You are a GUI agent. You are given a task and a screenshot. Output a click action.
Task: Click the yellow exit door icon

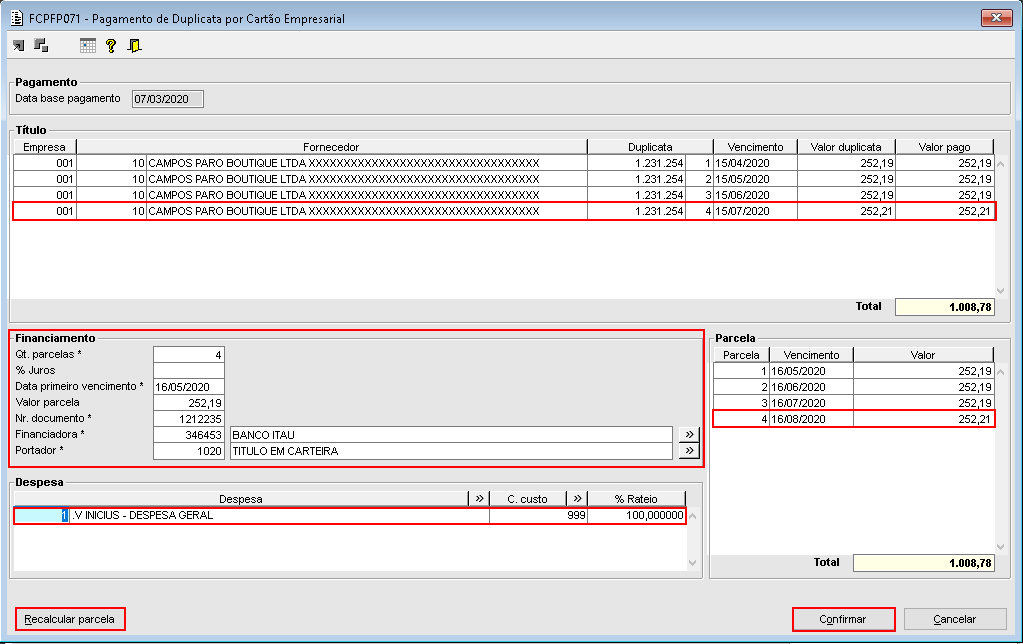(x=134, y=46)
